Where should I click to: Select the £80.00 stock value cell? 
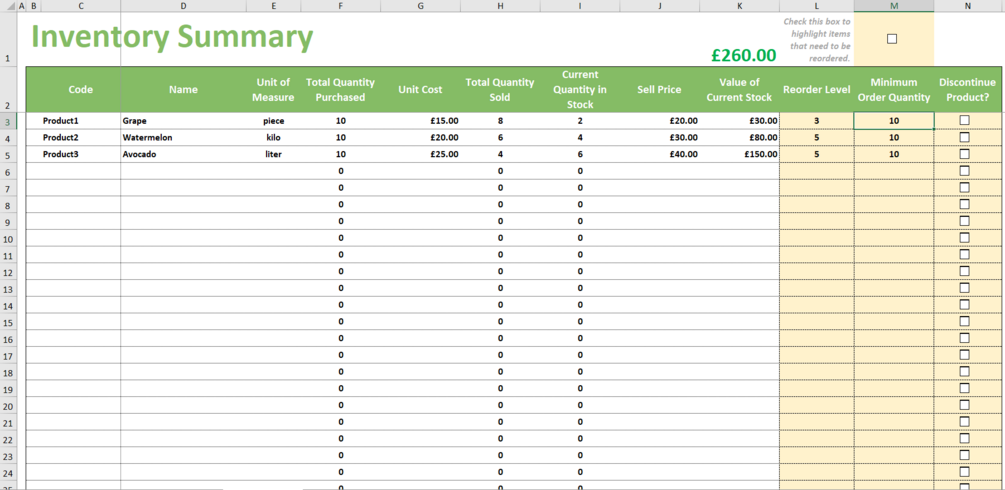(740, 137)
